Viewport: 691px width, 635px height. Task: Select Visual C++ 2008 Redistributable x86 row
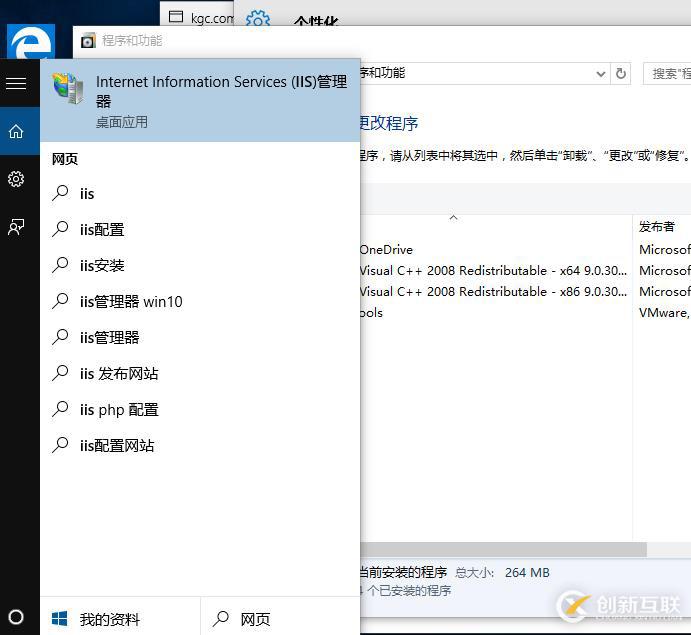click(525, 291)
